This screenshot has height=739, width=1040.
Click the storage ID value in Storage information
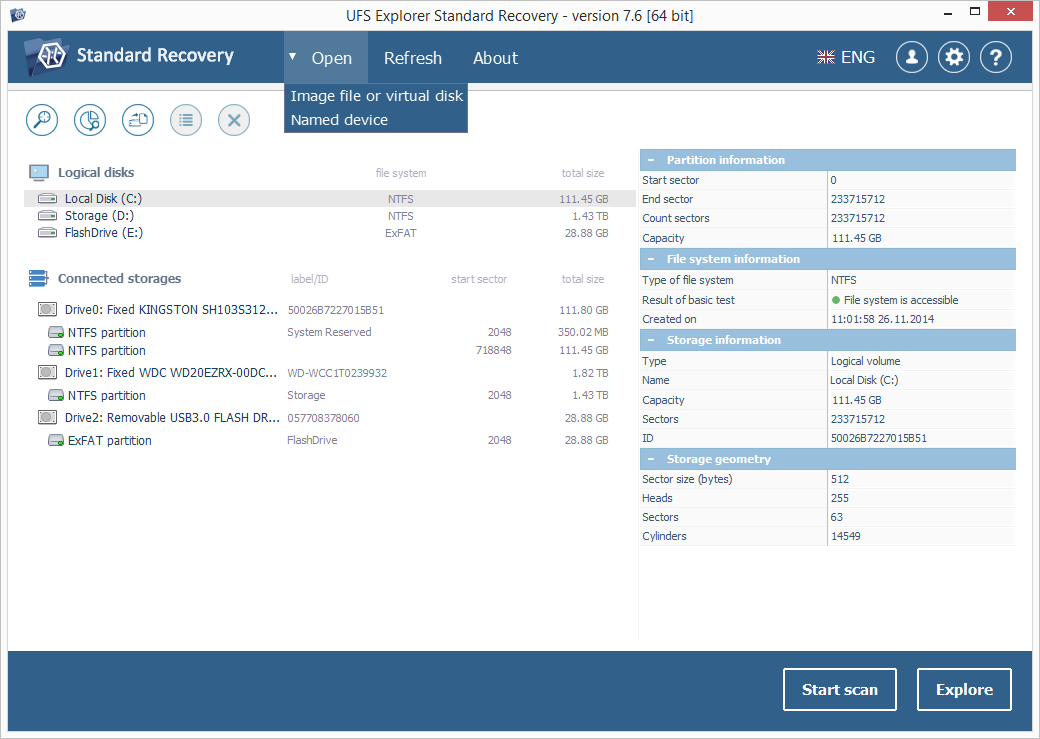pos(879,438)
